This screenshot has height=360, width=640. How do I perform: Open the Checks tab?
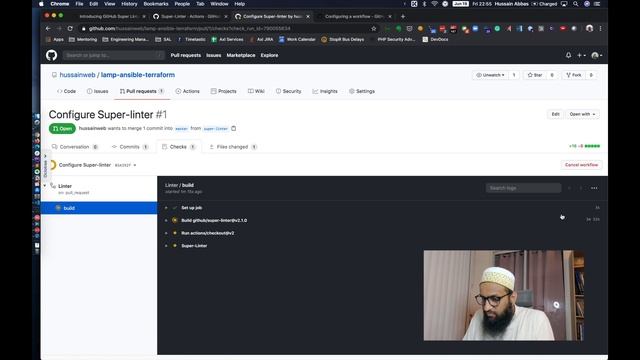(178, 147)
